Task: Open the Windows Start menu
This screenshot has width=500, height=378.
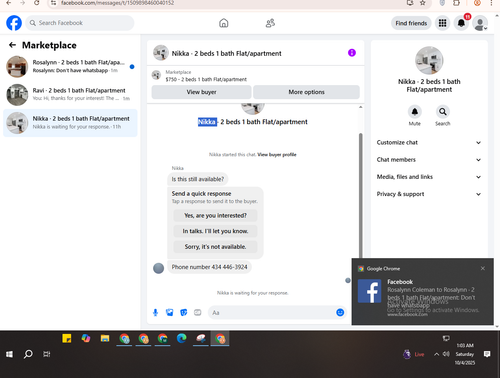Action: click(9, 354)
